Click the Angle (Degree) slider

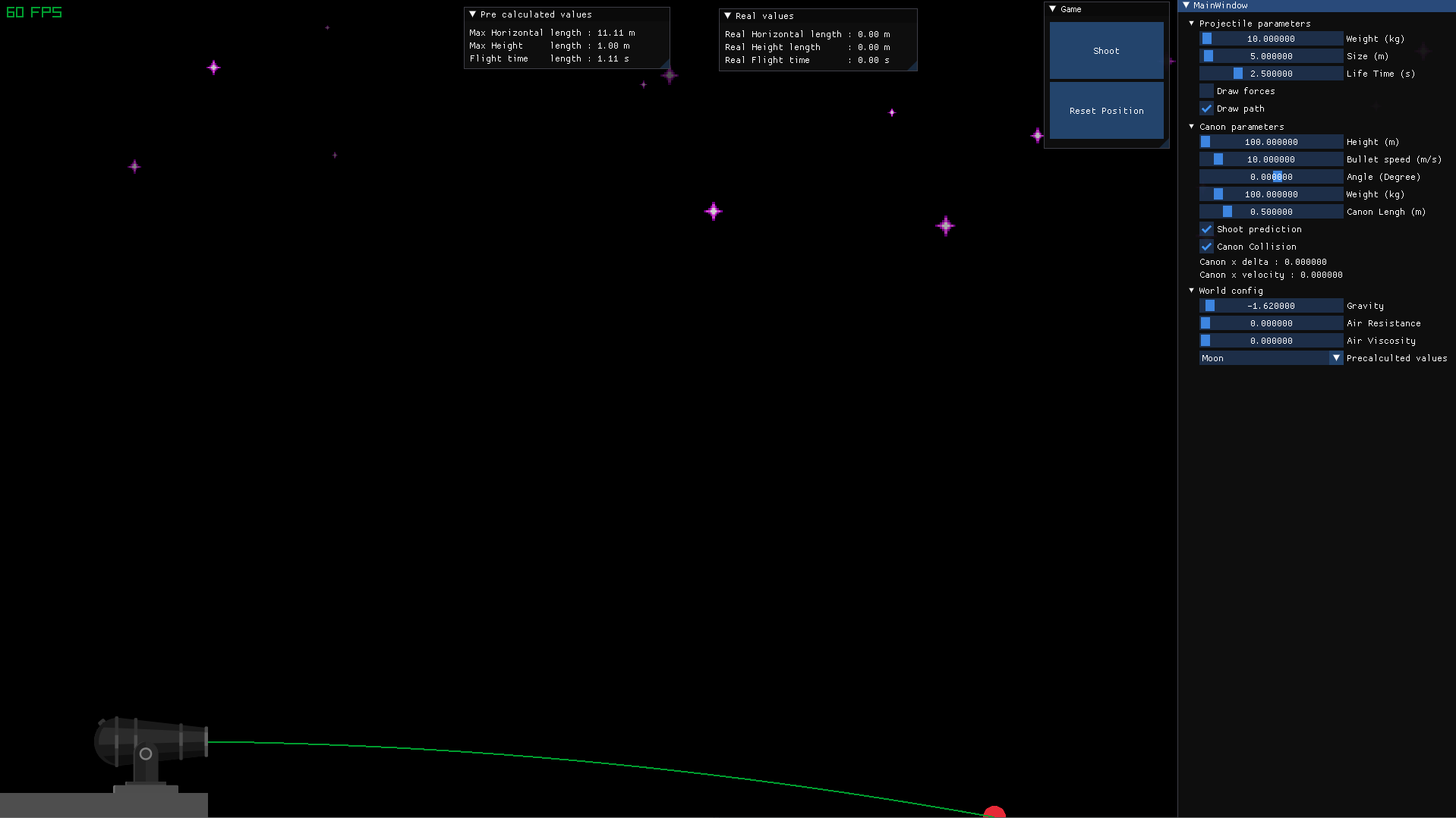[1272, 177]
